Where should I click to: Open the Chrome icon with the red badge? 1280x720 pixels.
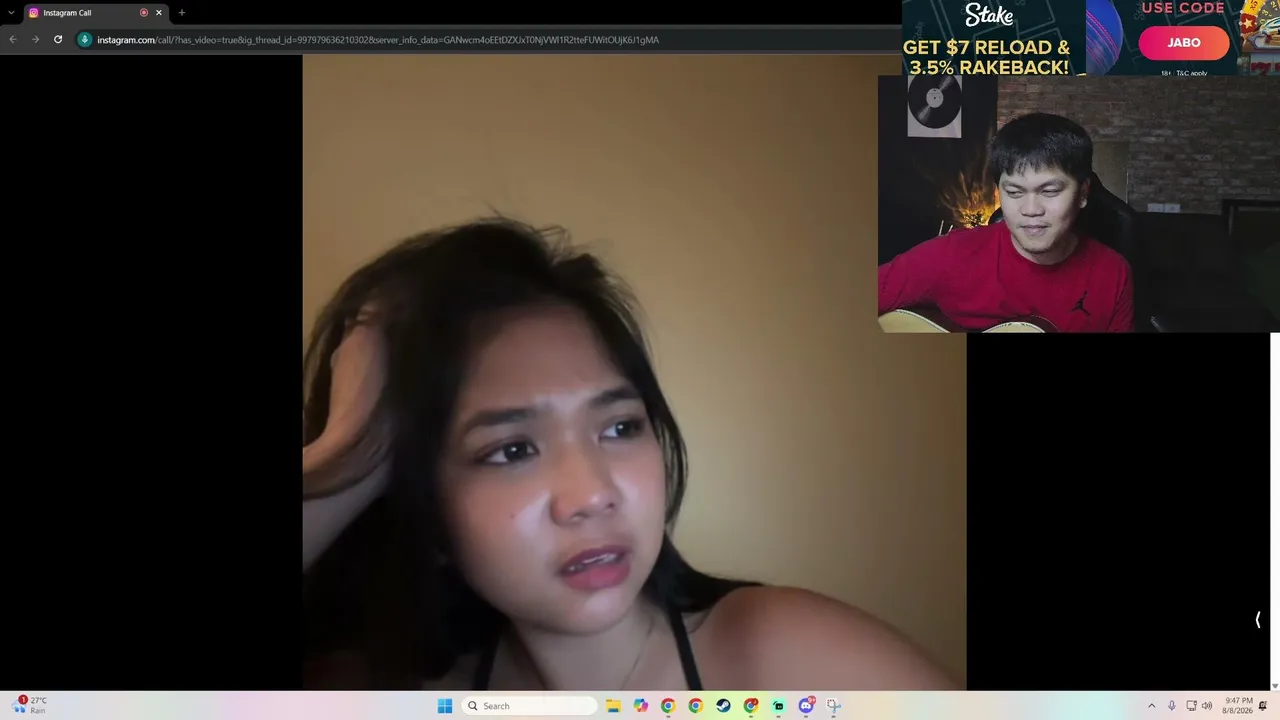[751, 706]
